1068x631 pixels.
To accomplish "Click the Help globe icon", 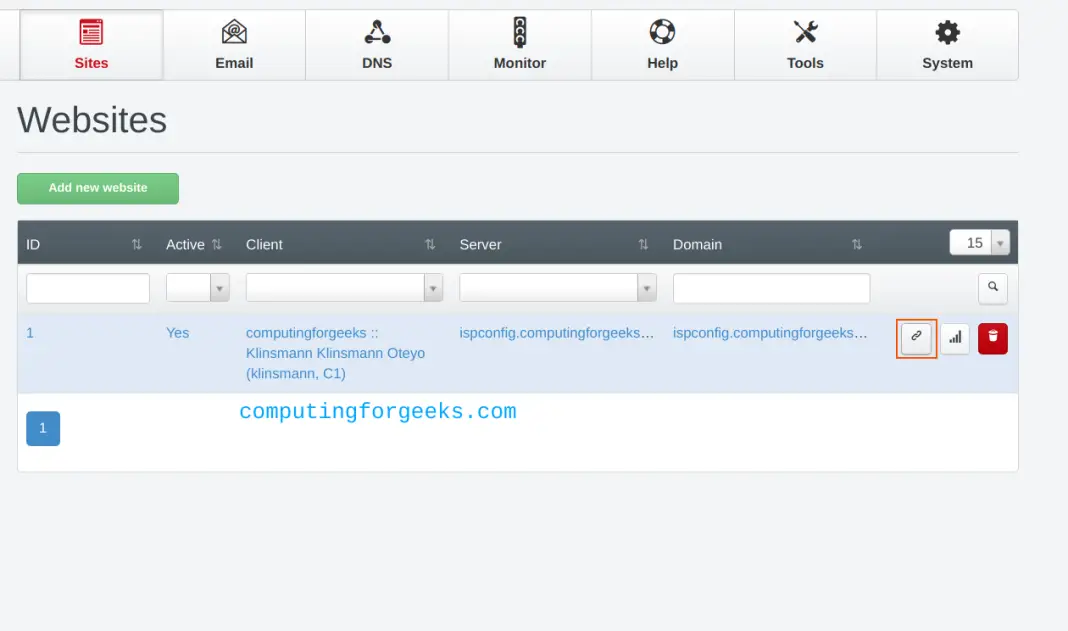I will [662, 33].
